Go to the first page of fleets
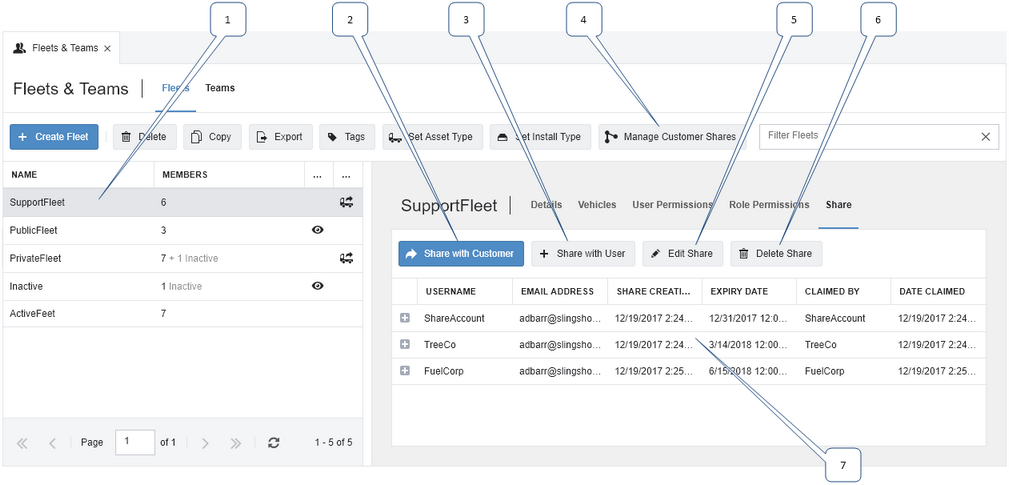Viewport: 1009px width, 485px height. (22, 443)
